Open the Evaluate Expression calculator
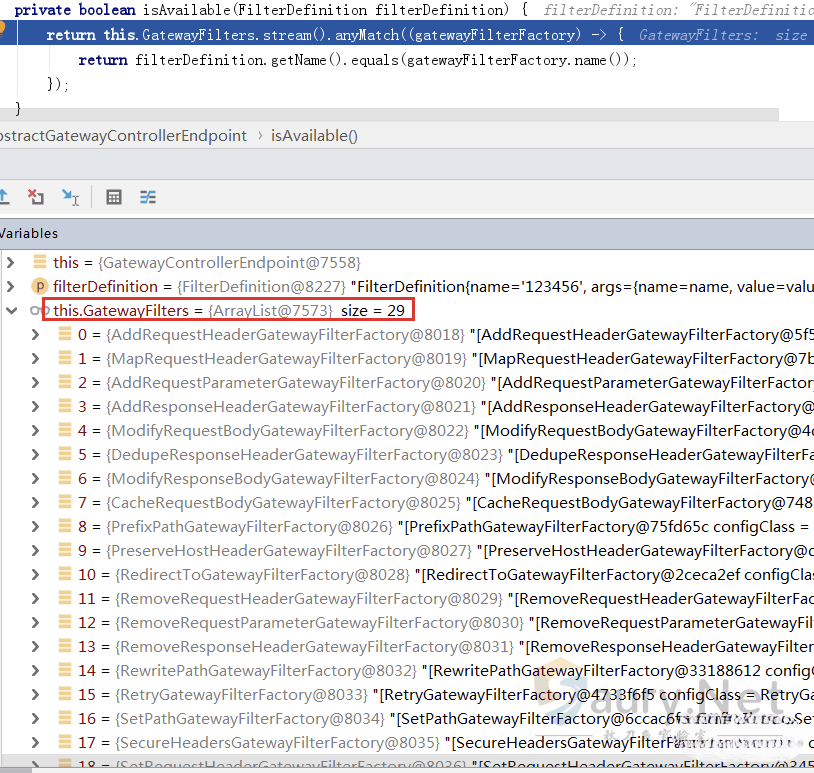Screen dimensions: 814x773 tap(114, 197)
